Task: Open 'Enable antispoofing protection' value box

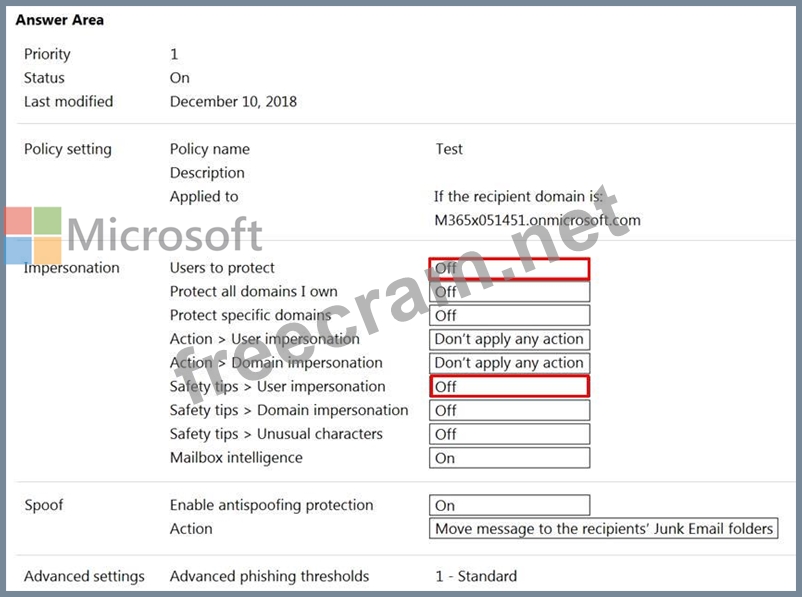Action: pyautogui.click(x=509, y=506)
